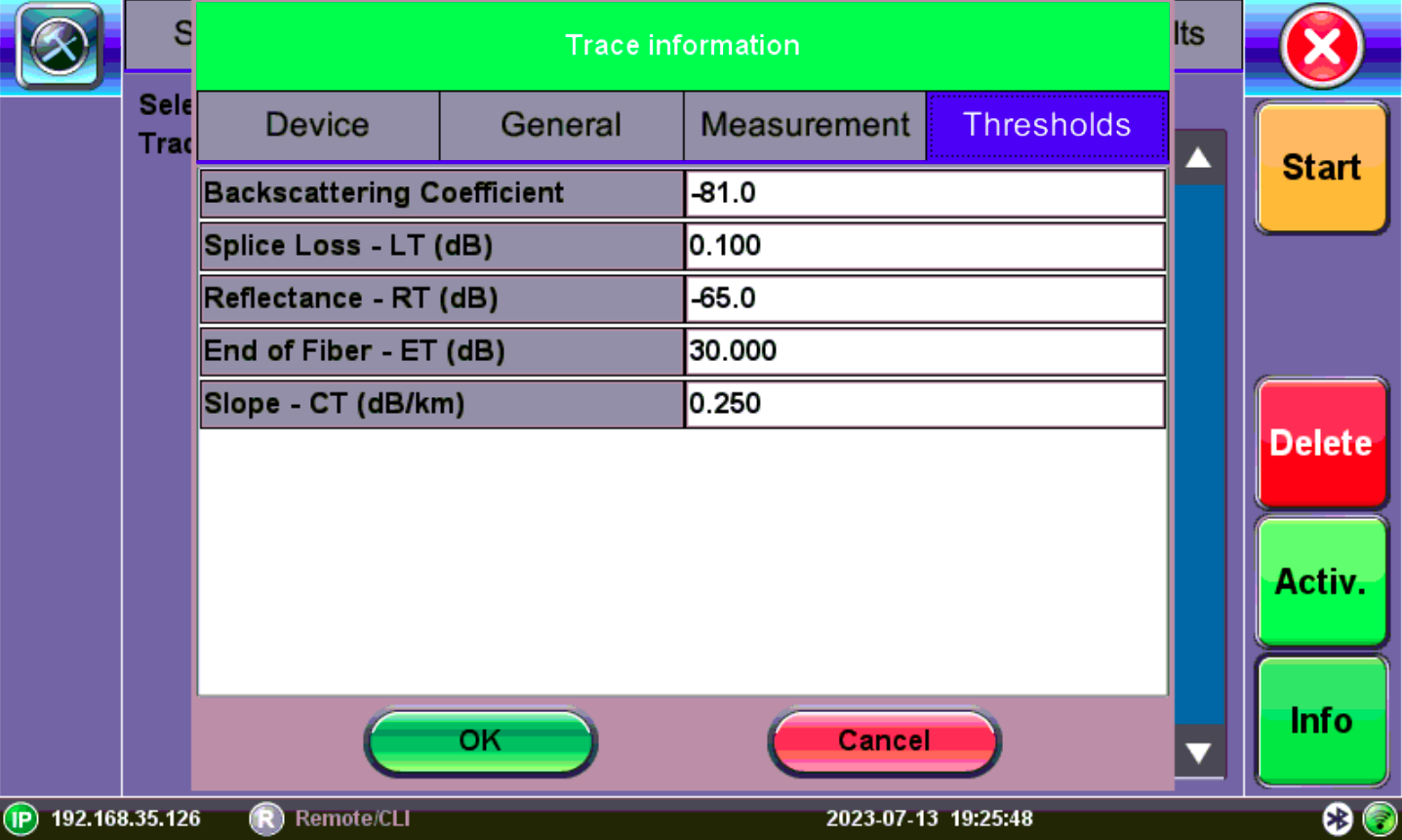Click the green IP indicator icon
The height and width of the screenshot is (840, 1402).
pos(20,819)
